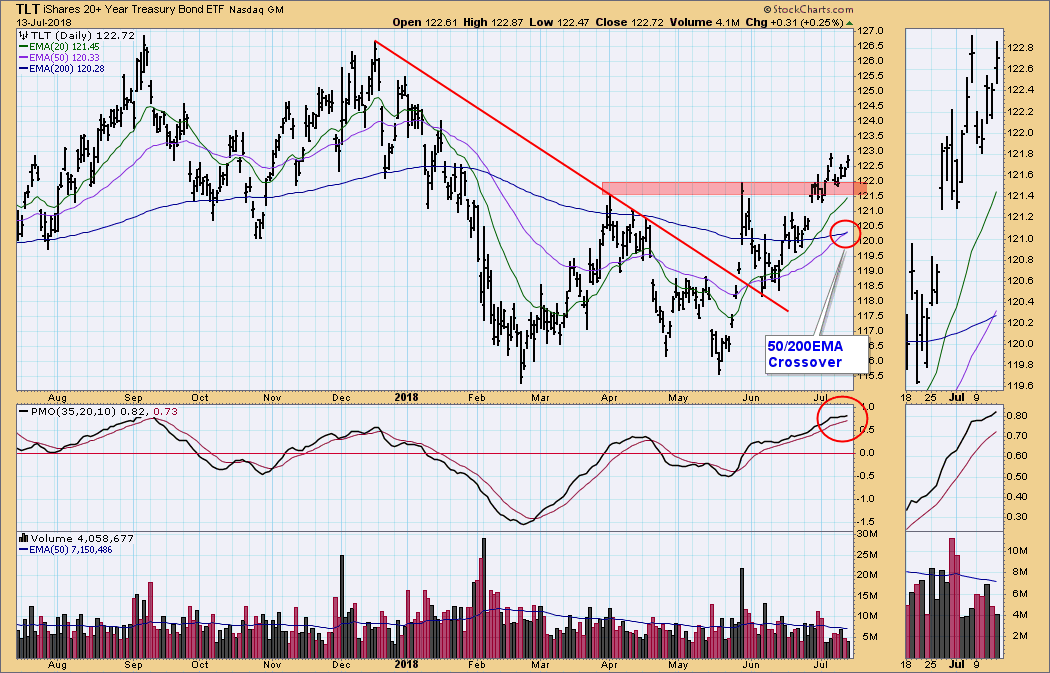This screenshot has height=673, width=1050.
Task: Click the Volume 4,058,677 legend
Action: coord(82,538)
